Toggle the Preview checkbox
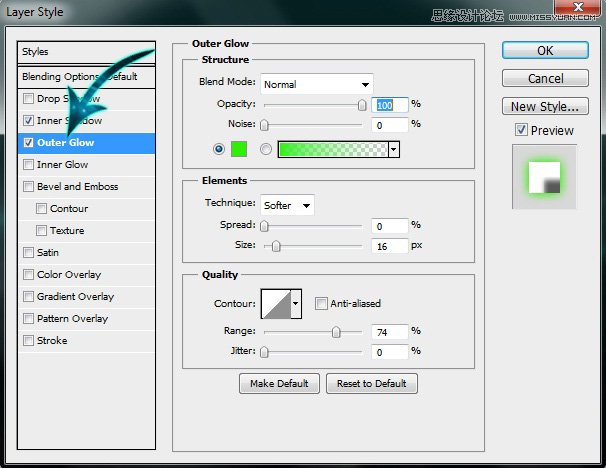 pos(521,130)
